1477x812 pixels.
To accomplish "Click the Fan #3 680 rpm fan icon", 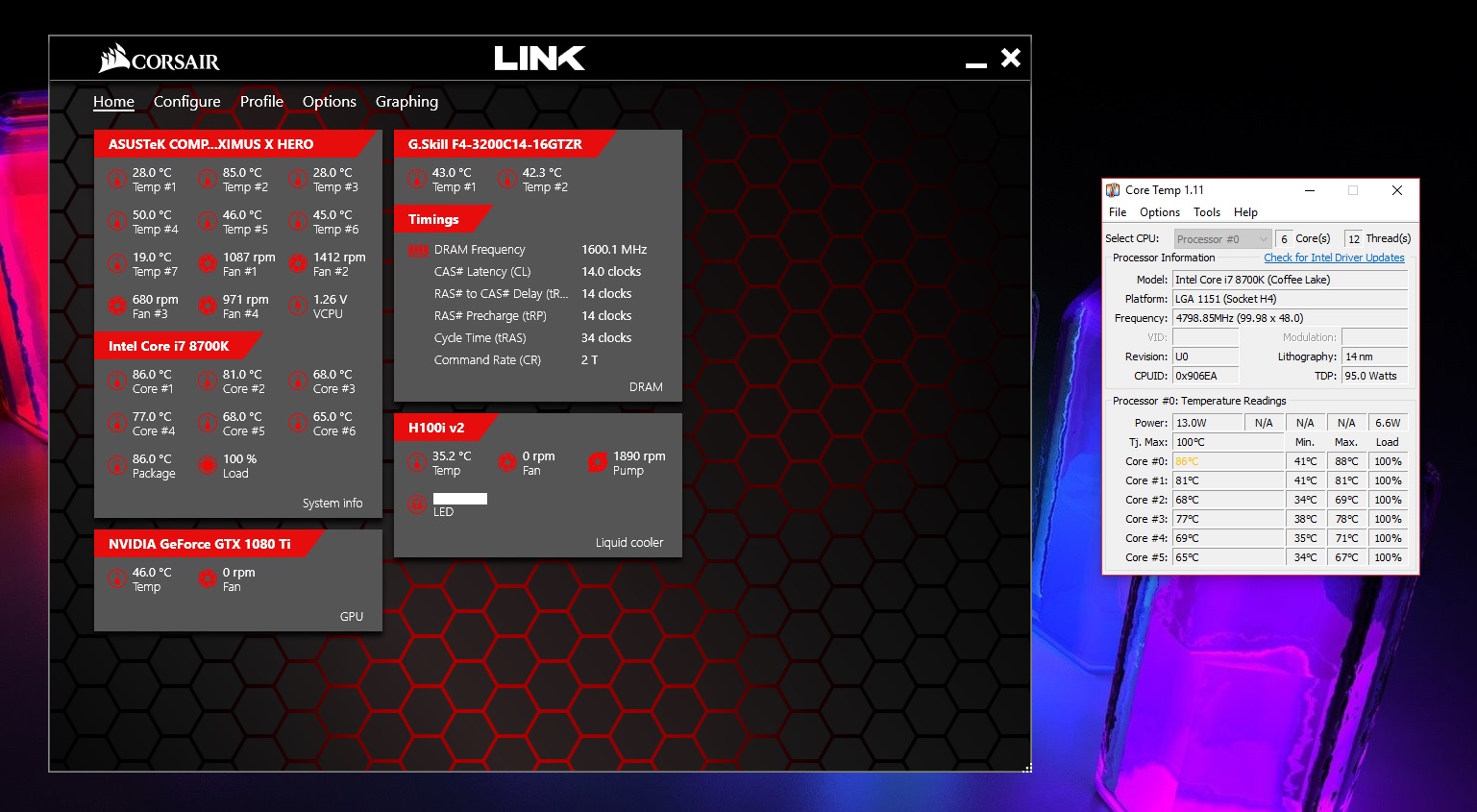I will (117, 307).
